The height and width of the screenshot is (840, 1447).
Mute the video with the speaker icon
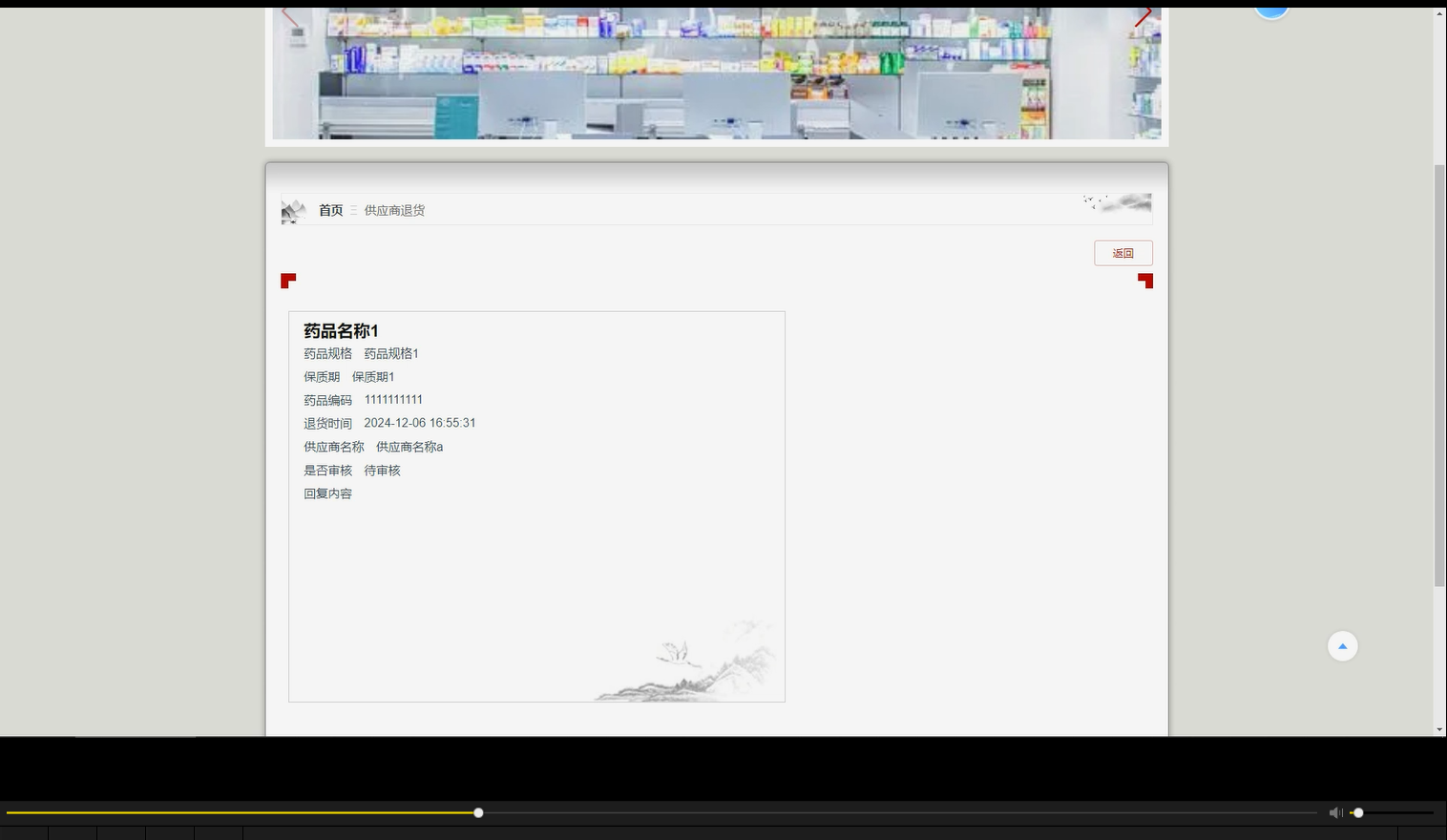pos(1335,812)
